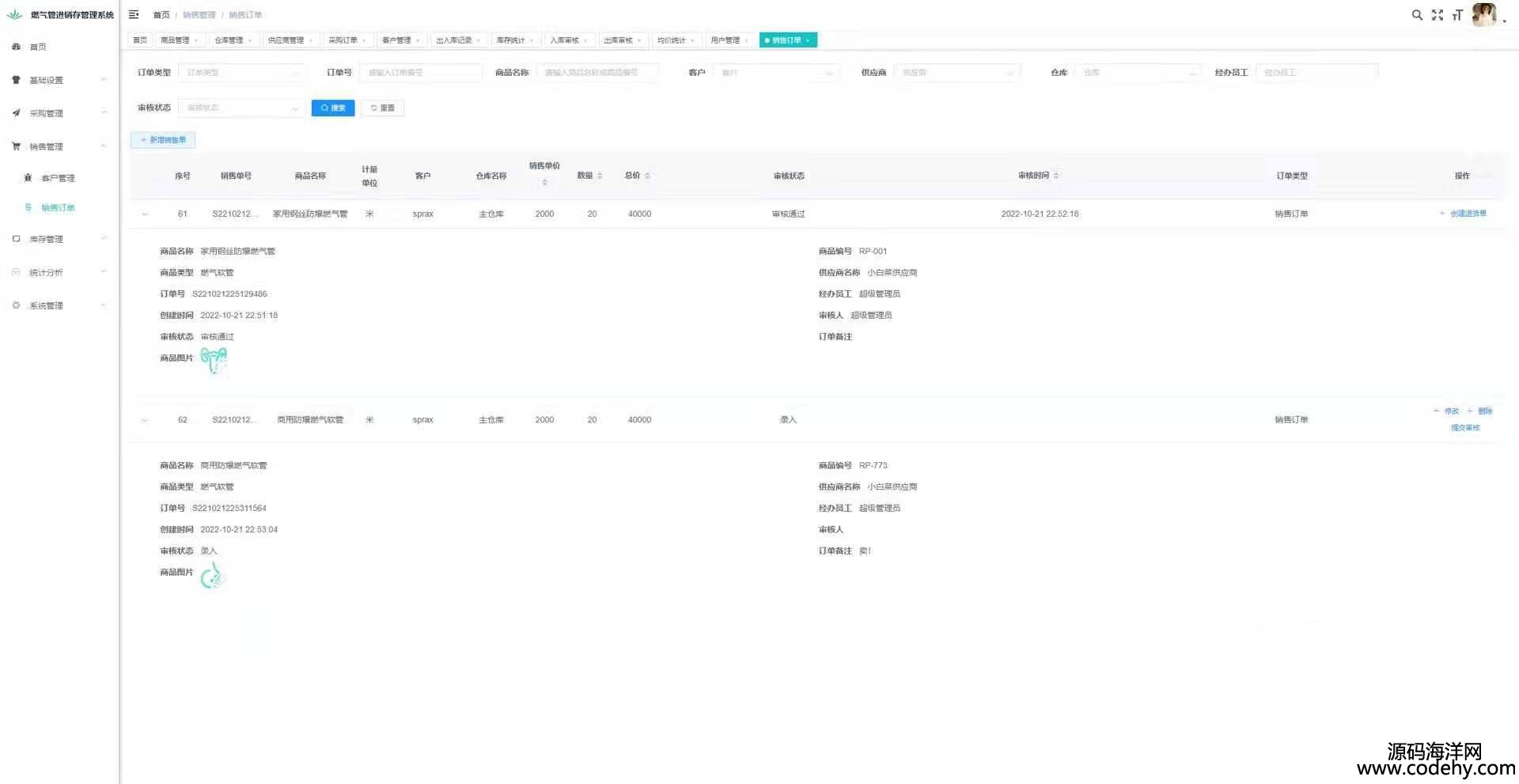Click the 销售订单 submenu icon
This screenshot has width=1519, height=784.
pos(28,207)
